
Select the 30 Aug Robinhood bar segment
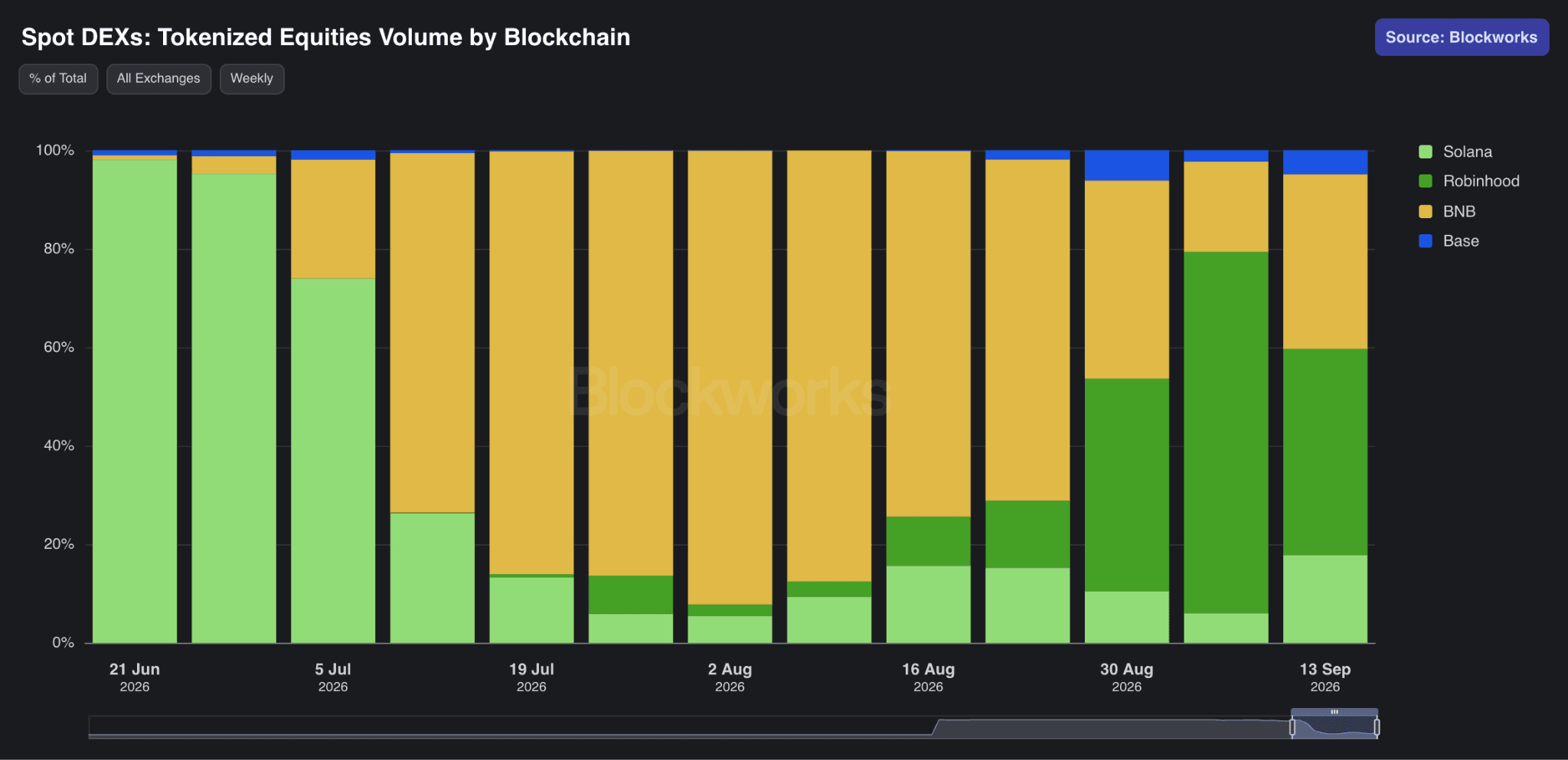1127,484
